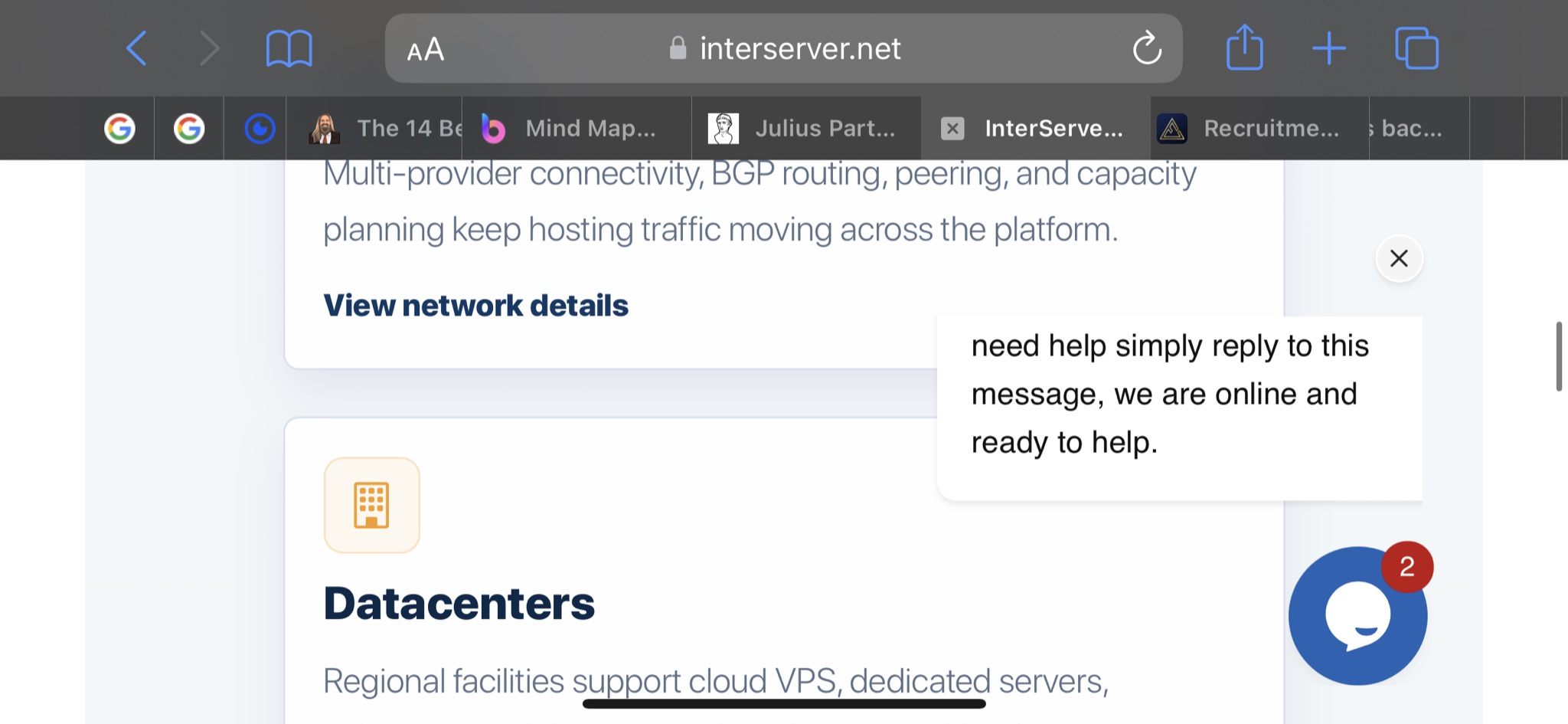Switch to the 'bac...' tab
Screen dimensions: 1568x724
click(x=1419, y=128)
